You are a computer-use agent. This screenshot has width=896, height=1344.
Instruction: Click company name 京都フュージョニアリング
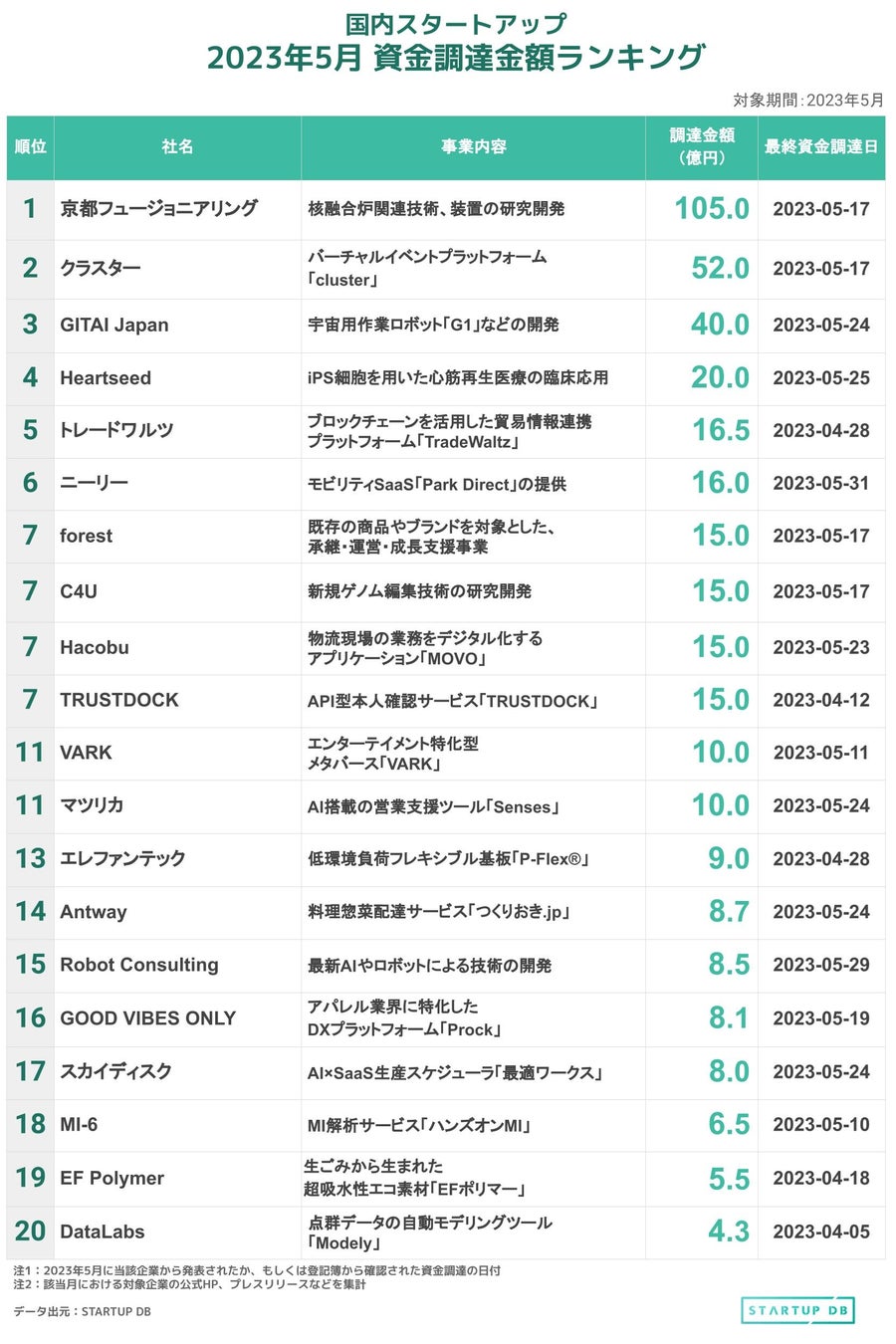tap(158, 208)
